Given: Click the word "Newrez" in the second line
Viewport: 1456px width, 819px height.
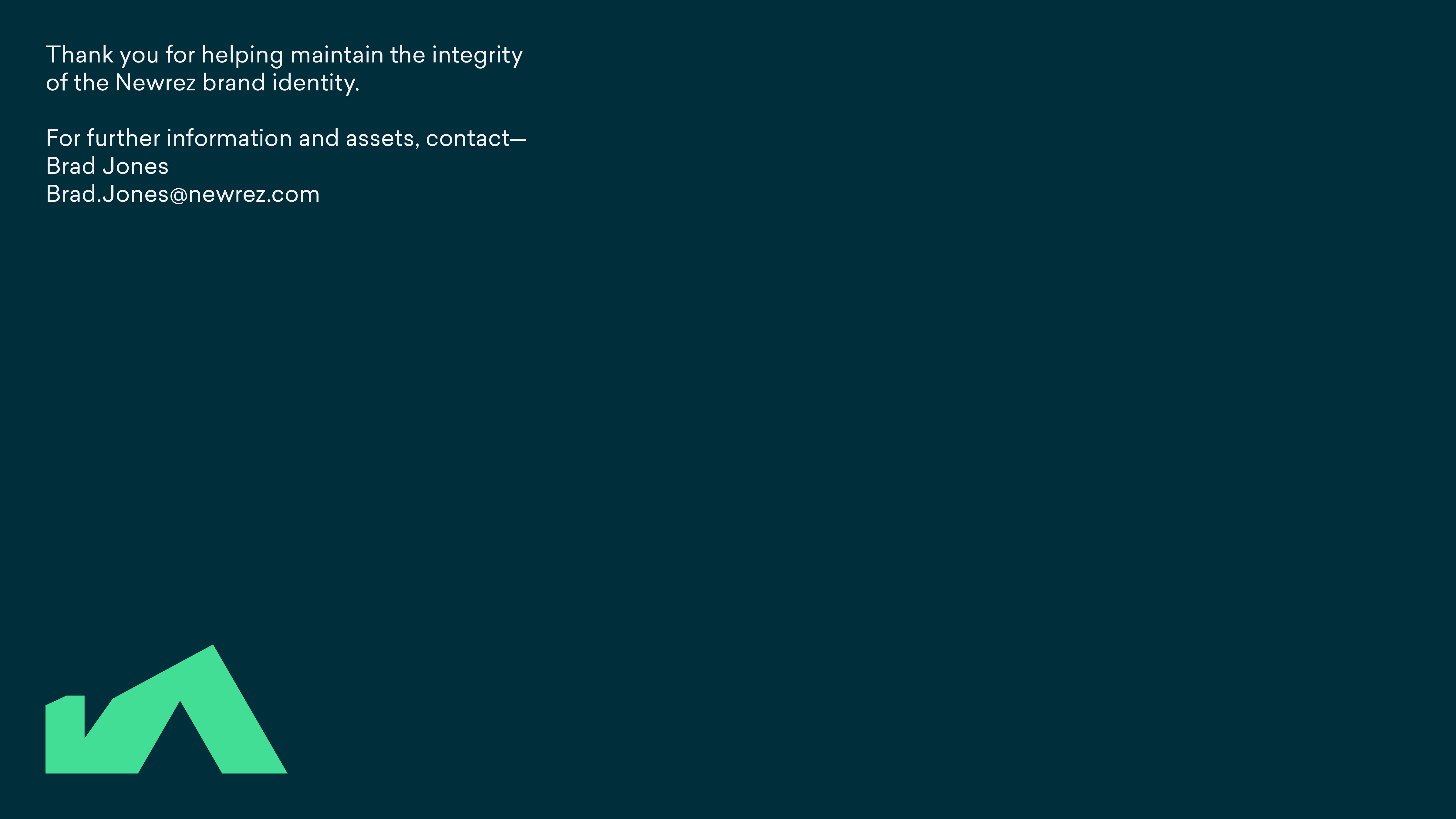Looking at the screenshot, I should 155,83.
